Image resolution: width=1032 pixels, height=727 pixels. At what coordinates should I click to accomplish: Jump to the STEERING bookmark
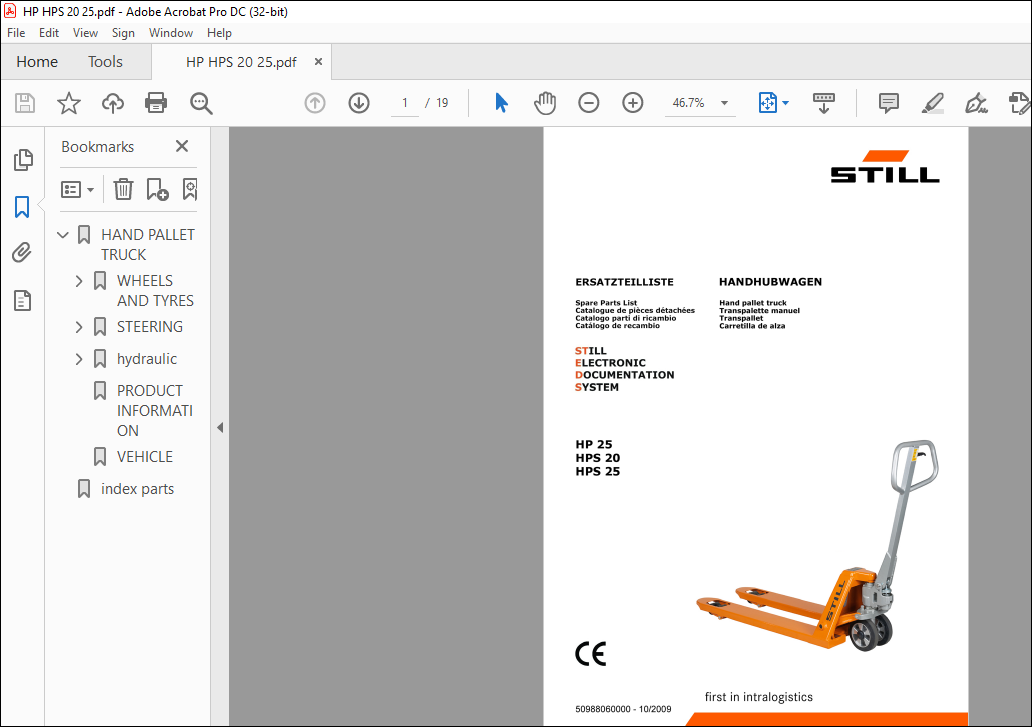tap(150, 327)
